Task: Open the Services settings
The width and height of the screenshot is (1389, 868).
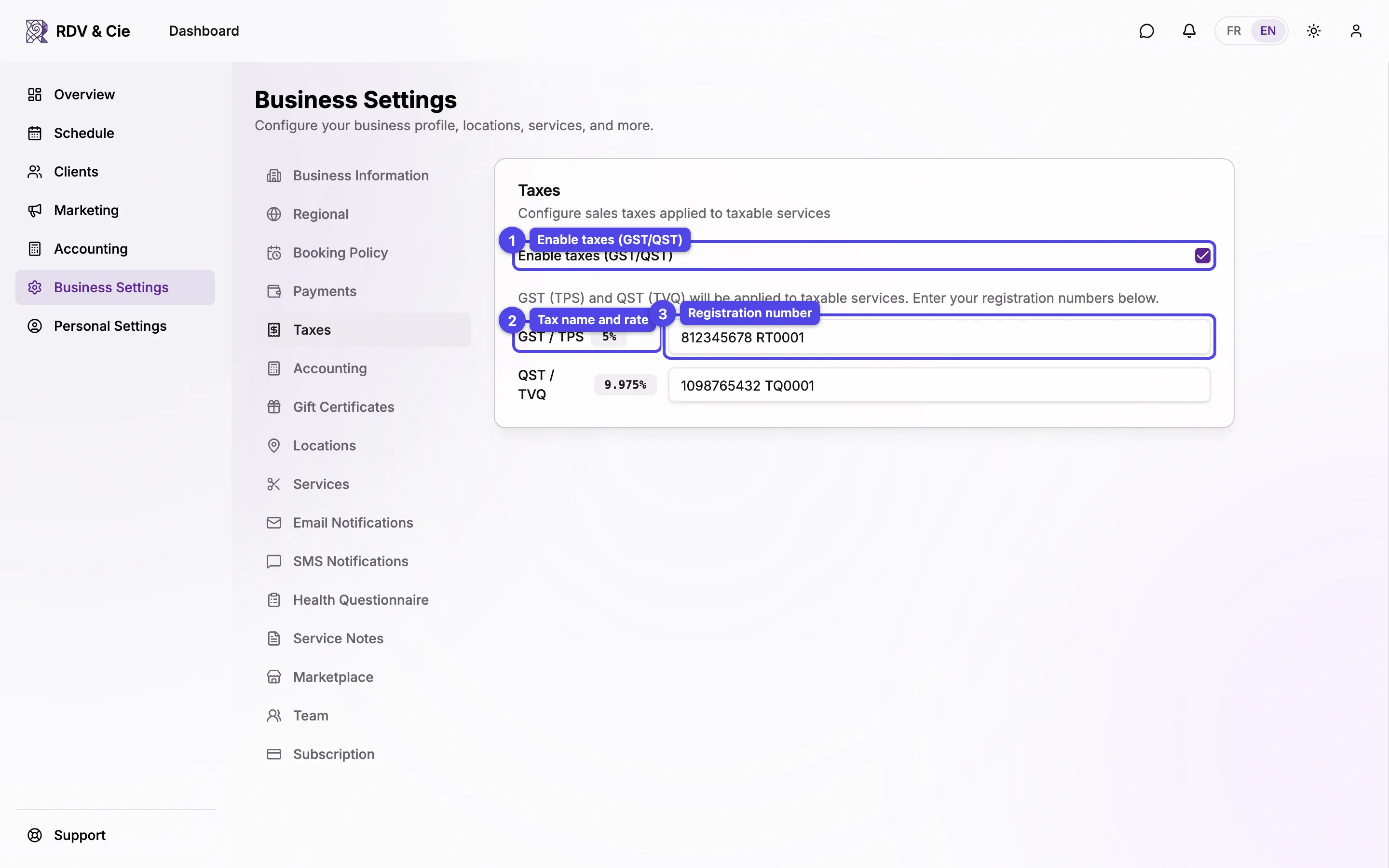Action: click(363, 484)
